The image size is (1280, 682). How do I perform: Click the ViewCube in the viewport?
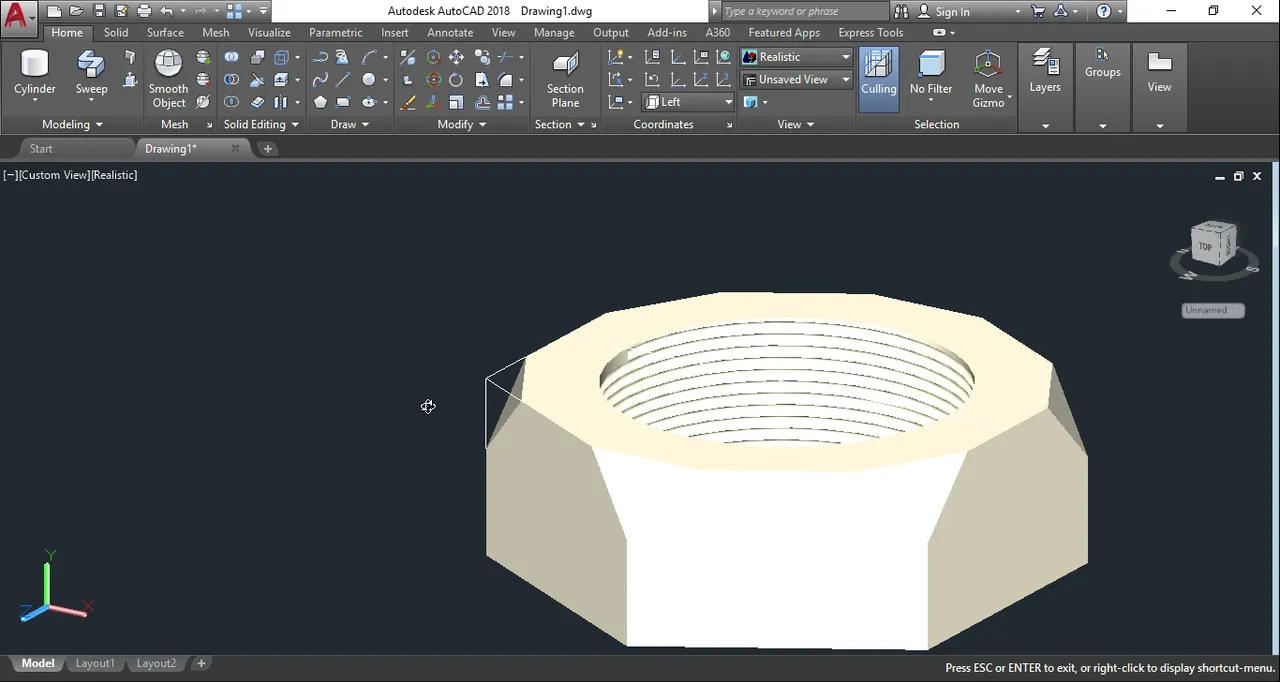coord(1213,245)
